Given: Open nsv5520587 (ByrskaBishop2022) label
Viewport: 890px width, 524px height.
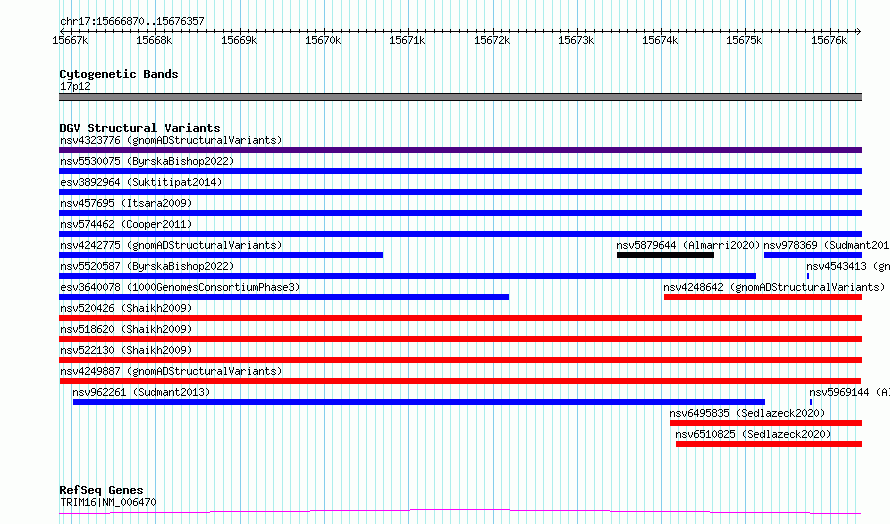Looking at the screenshot, I should (x=147, y=266).
